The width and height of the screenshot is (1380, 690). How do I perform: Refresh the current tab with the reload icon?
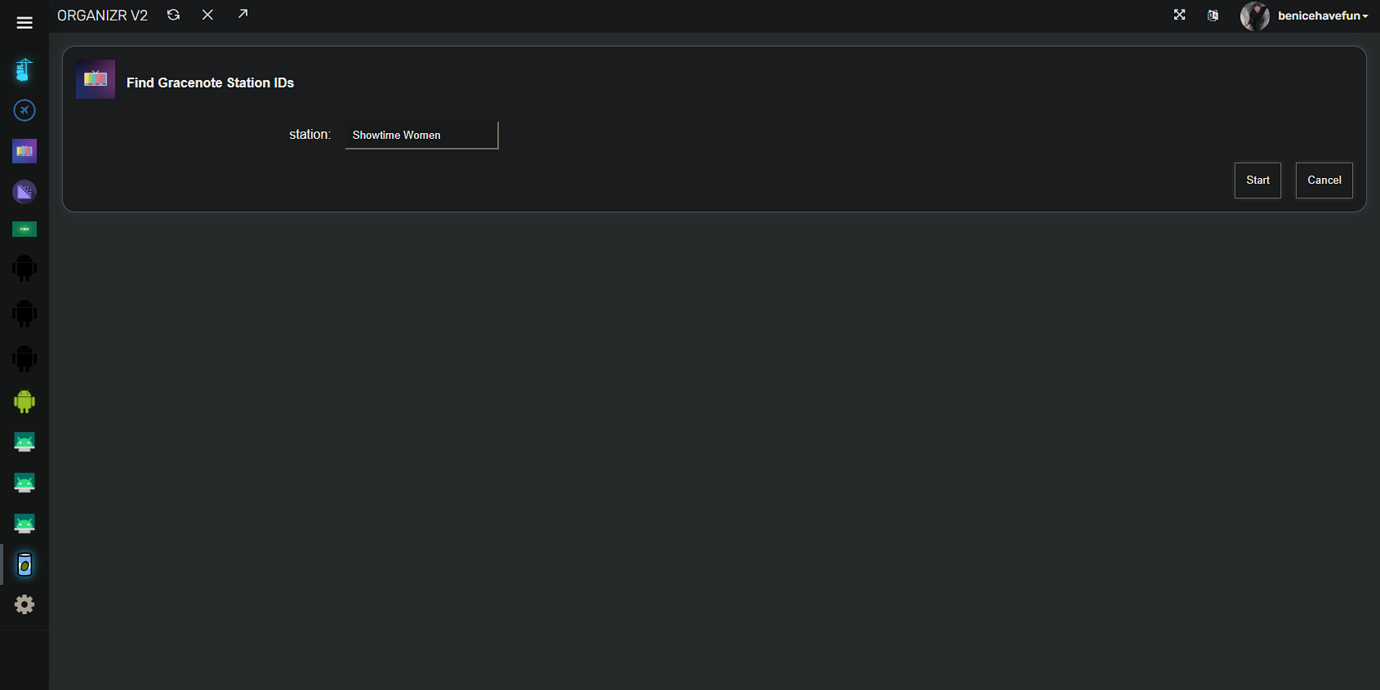point(173,15)
